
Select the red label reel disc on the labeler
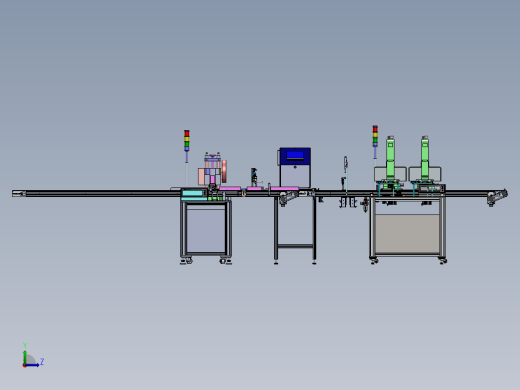click(x=224, y=171)
